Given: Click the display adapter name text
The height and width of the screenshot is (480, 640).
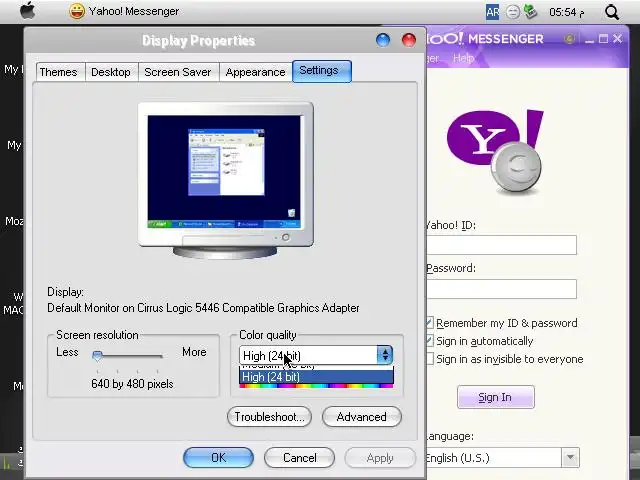Looking at the screenshot, I should 203,308.
